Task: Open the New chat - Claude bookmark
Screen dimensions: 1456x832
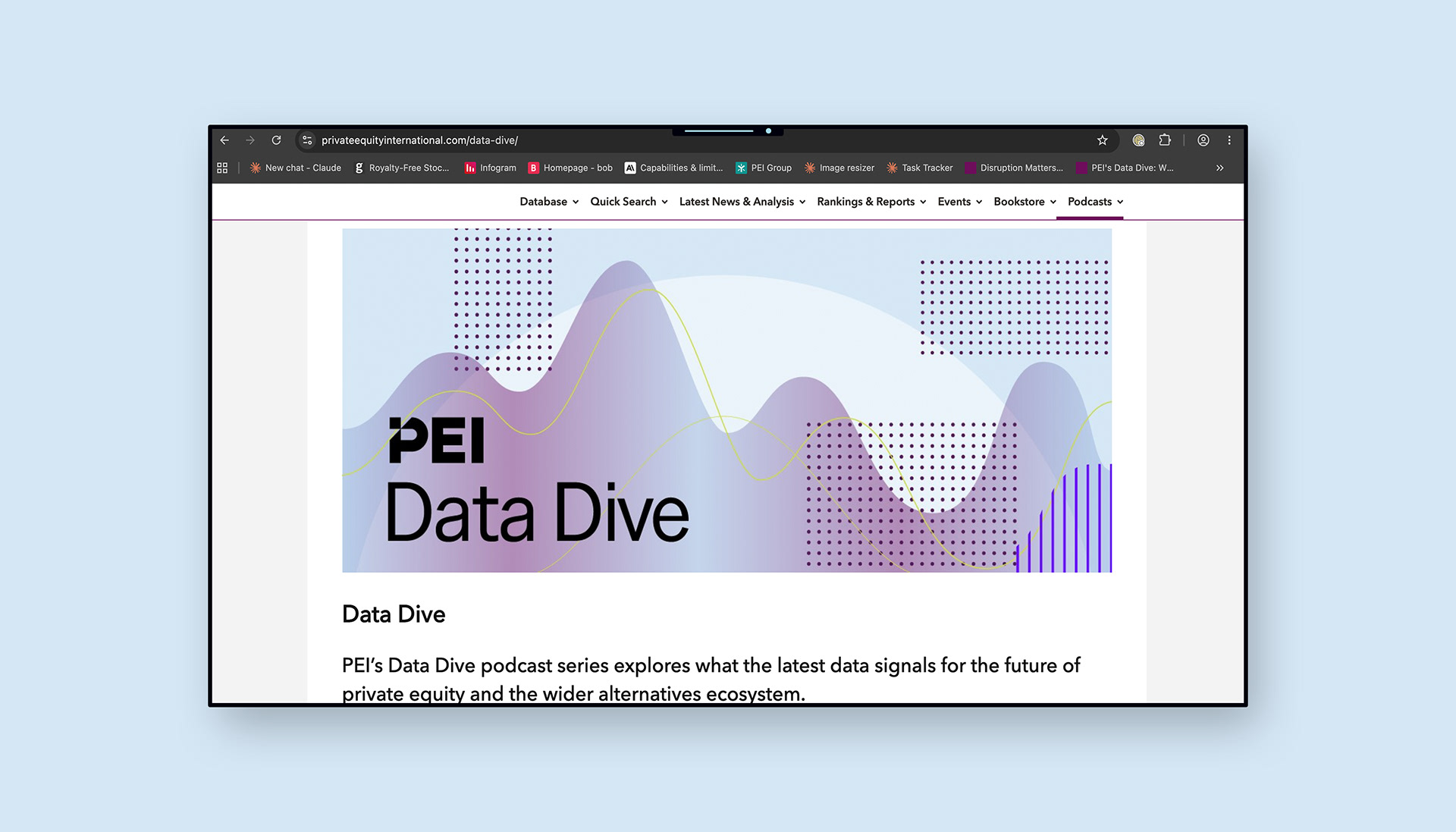Action: click(296, 168)
